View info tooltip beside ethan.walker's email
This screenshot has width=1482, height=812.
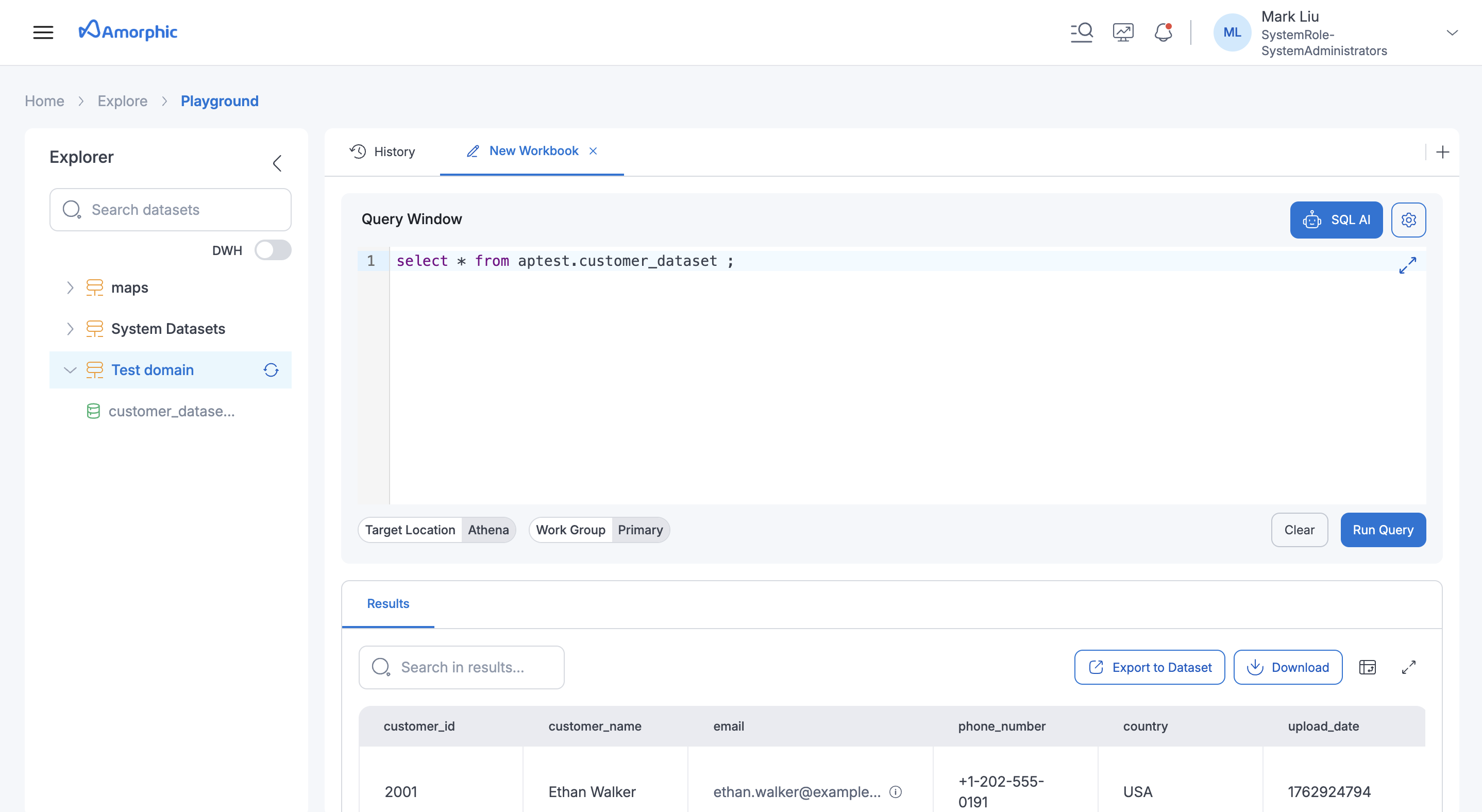click(x=896, y=792)
